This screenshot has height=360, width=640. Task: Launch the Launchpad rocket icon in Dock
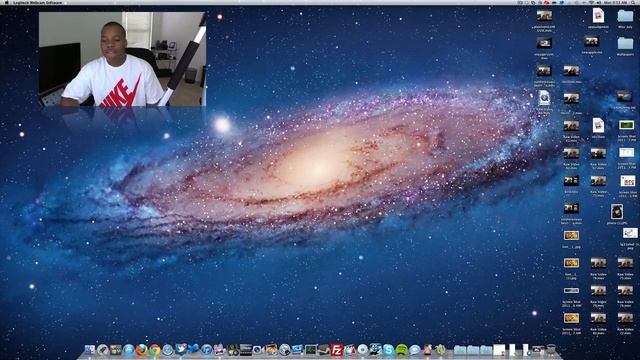[102, 350]
